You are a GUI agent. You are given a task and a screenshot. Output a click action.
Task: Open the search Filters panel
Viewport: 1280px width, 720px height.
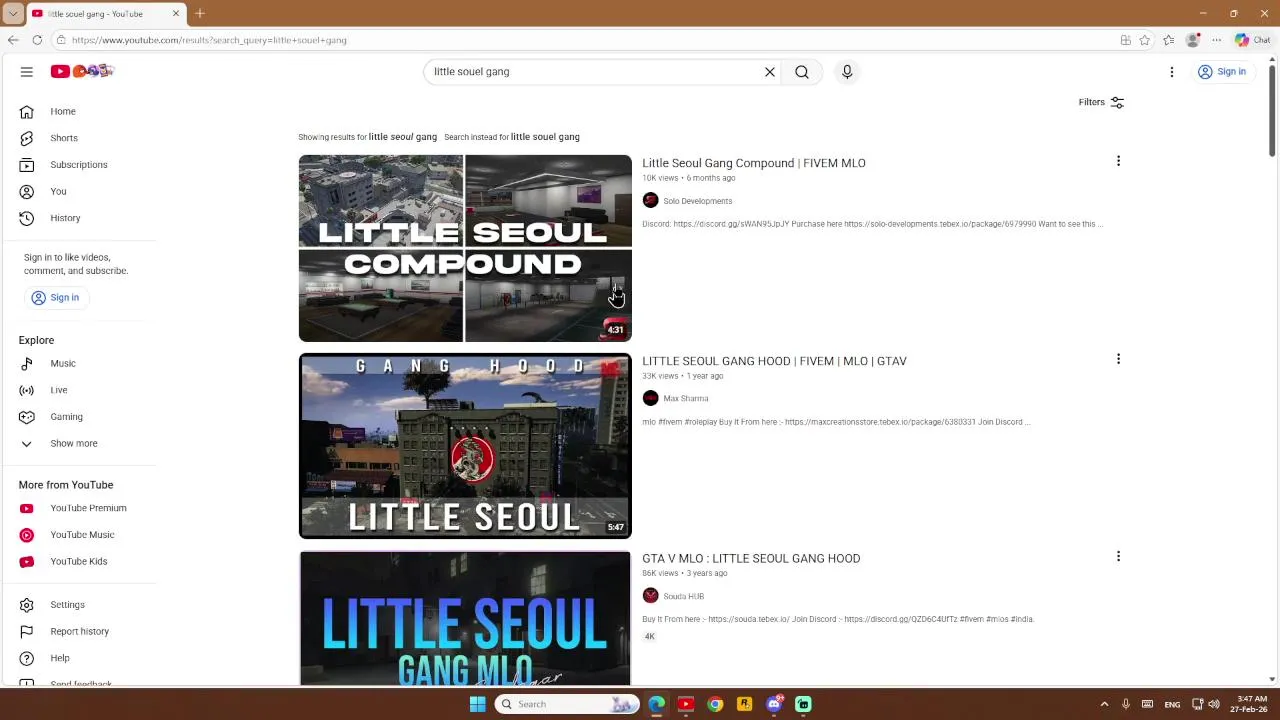[1101, 102]
